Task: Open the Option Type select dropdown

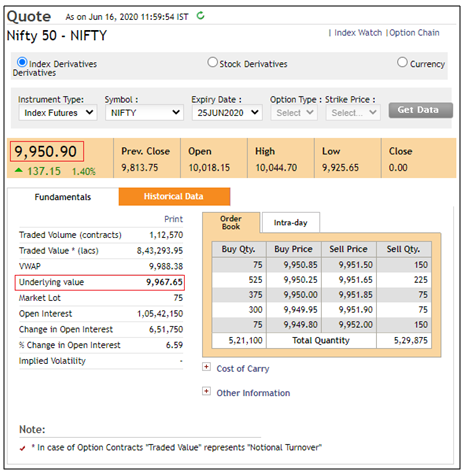Action: (x=294, y=113)
